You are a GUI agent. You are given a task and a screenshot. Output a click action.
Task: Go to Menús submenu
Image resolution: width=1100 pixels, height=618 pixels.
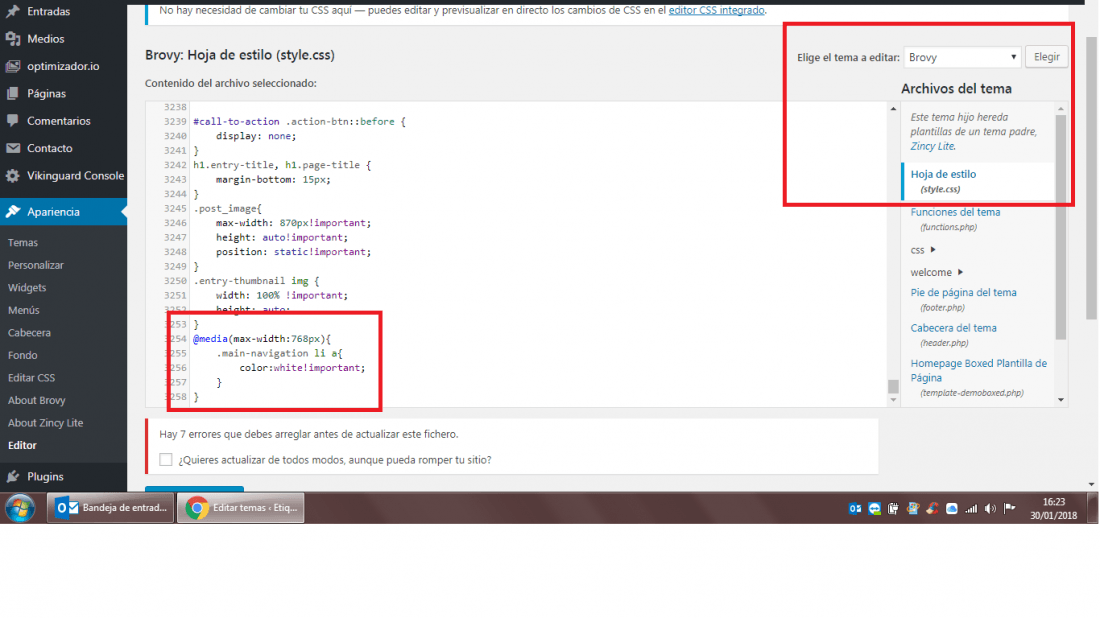point(23,310)
